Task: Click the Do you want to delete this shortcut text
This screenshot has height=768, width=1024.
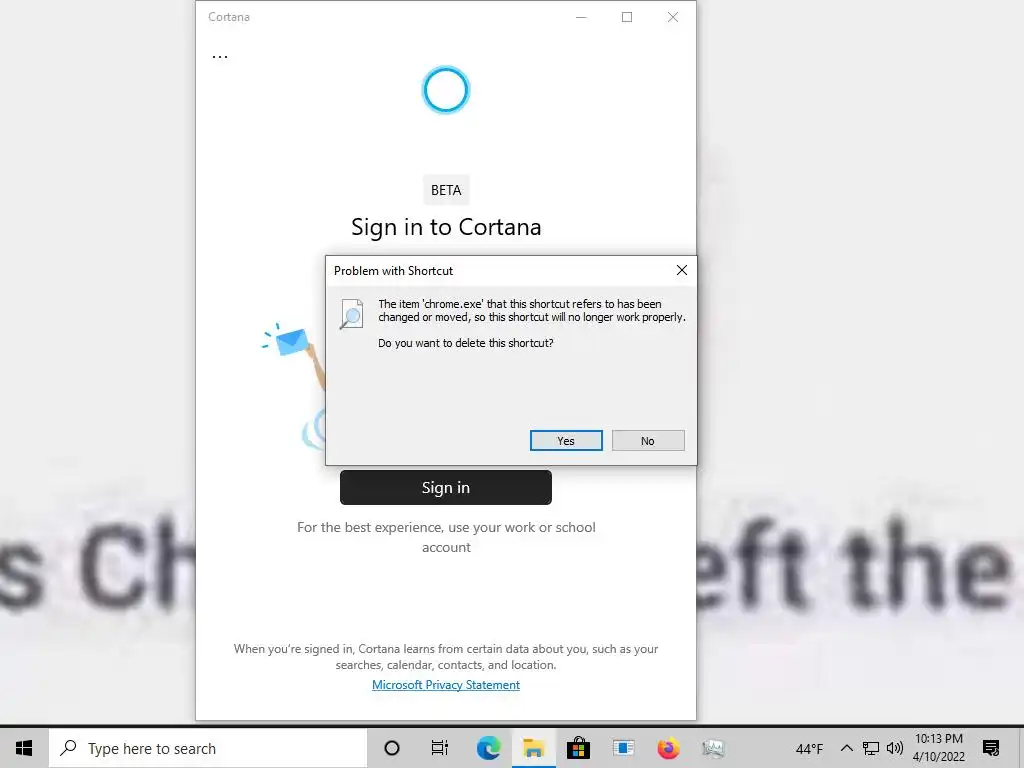Action: click(466, 343)
